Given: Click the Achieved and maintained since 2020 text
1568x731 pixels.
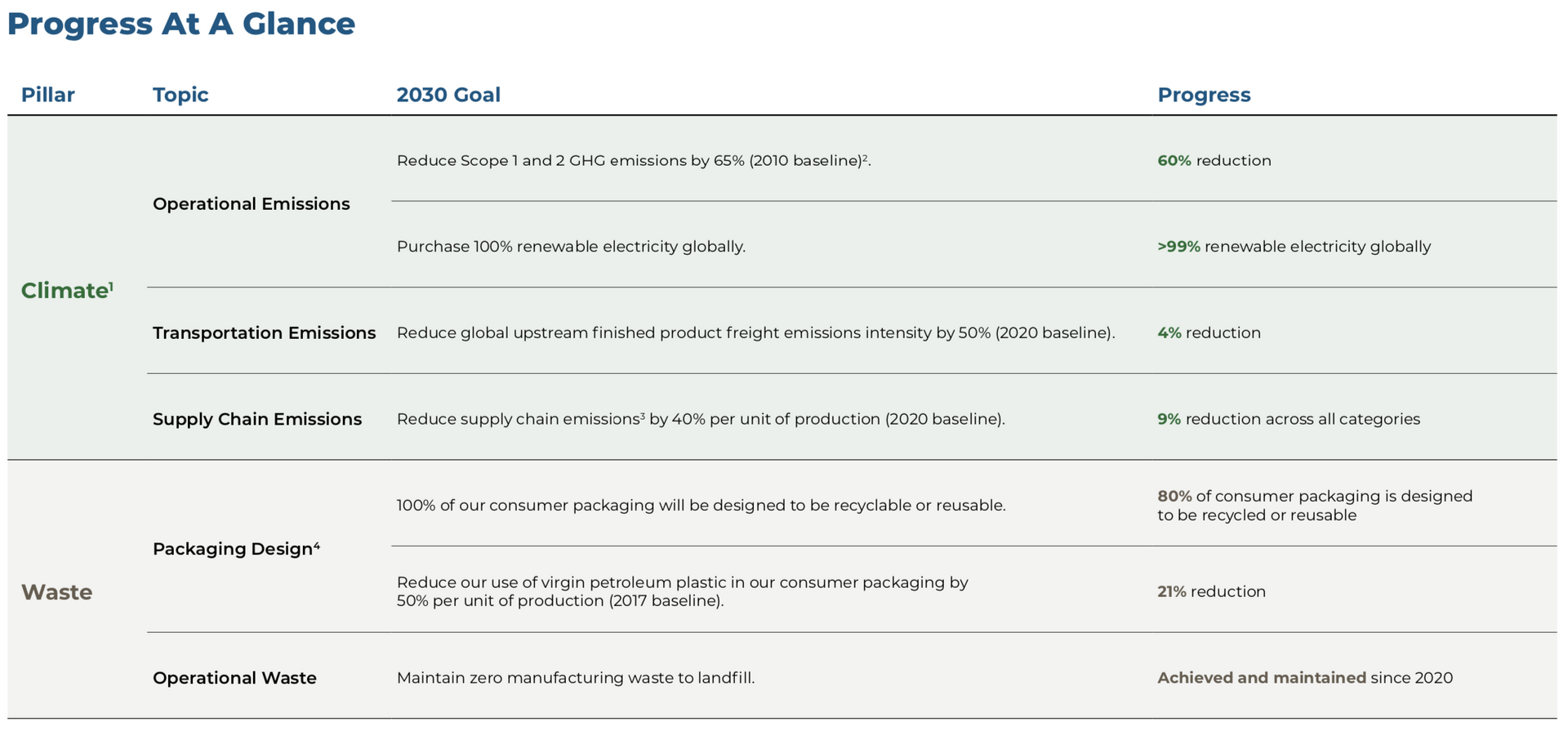Looking at the screenshot, I should [x=1304, y=678].
